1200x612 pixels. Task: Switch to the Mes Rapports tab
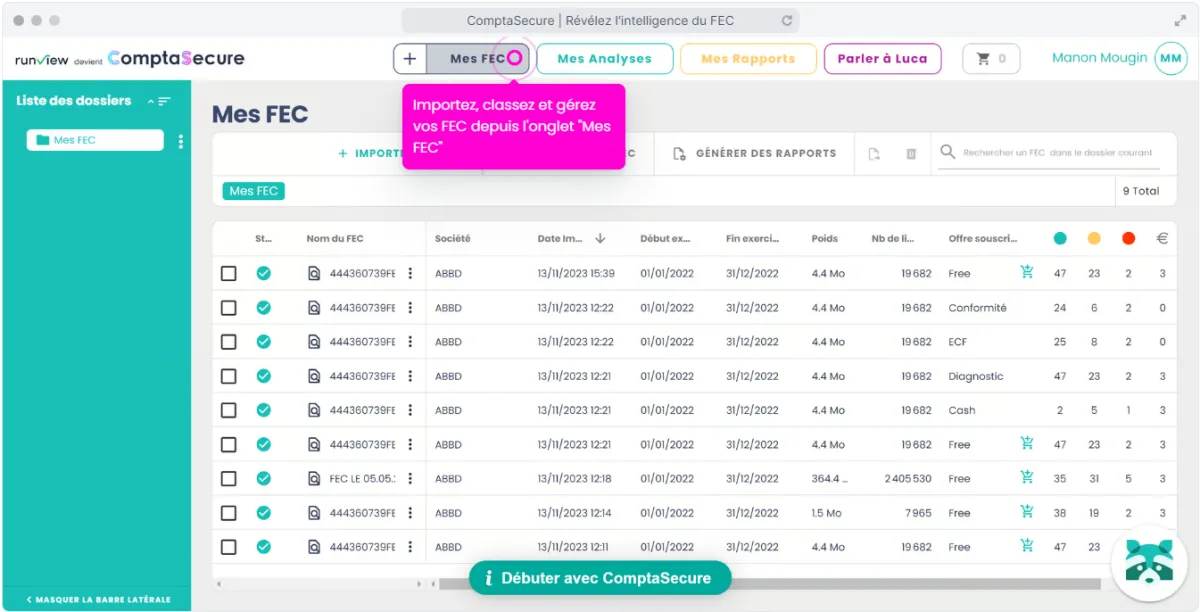tap(748, 59)
